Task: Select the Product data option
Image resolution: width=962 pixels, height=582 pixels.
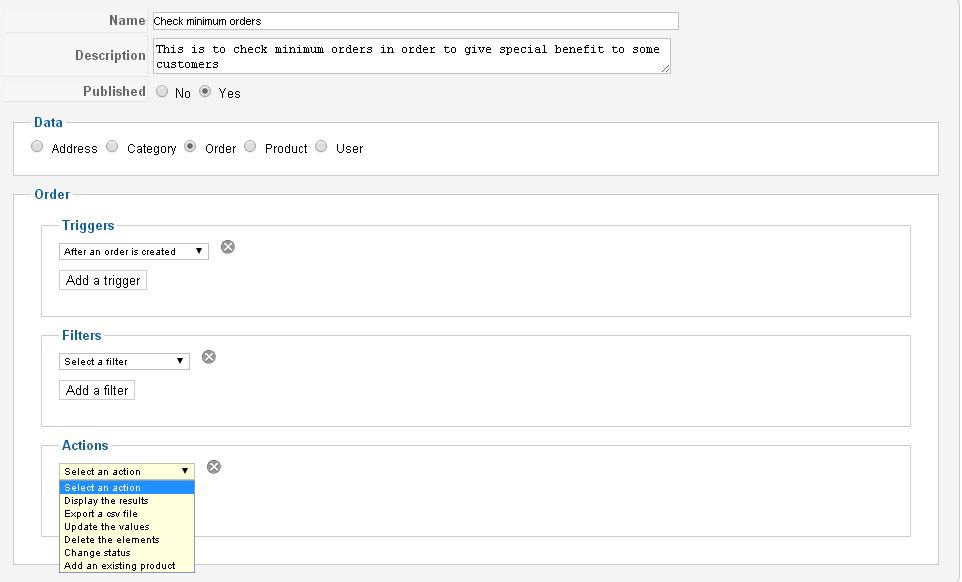Action: (250, 146)
